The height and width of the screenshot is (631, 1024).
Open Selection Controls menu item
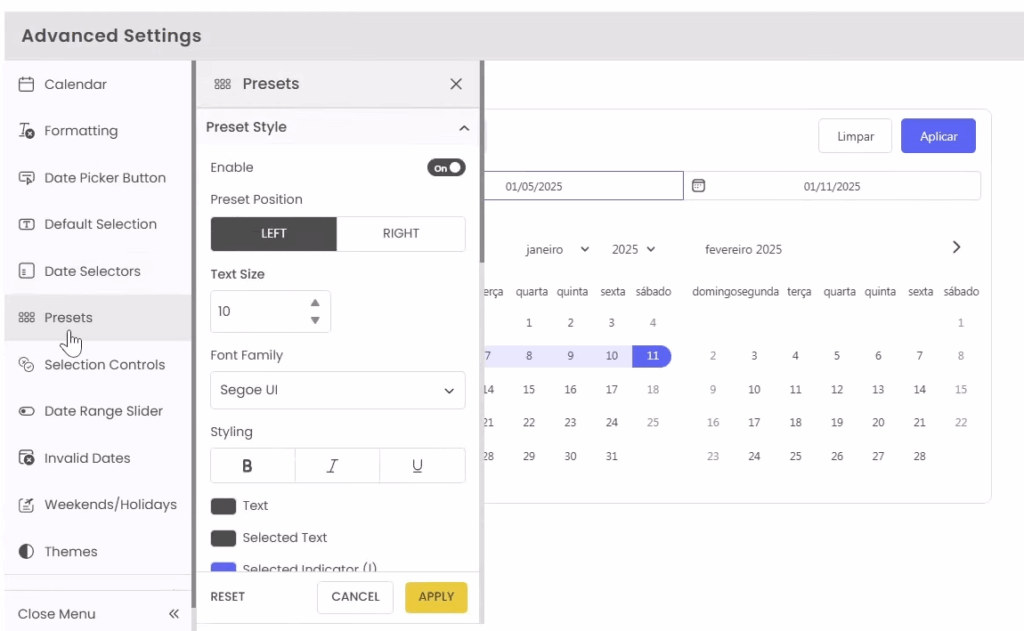point(98,364)
